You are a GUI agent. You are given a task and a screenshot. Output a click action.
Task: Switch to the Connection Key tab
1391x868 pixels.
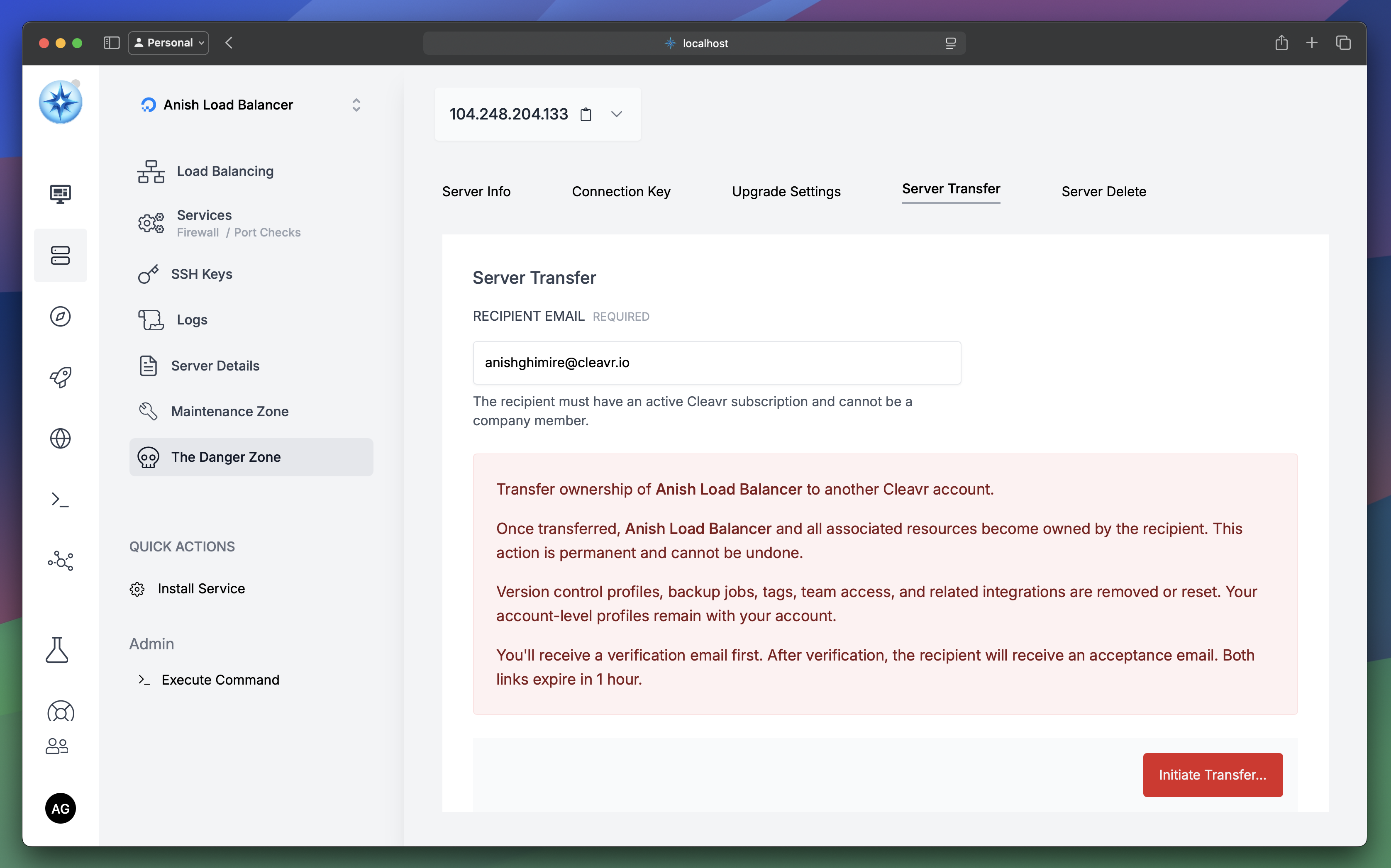[621, 192]
